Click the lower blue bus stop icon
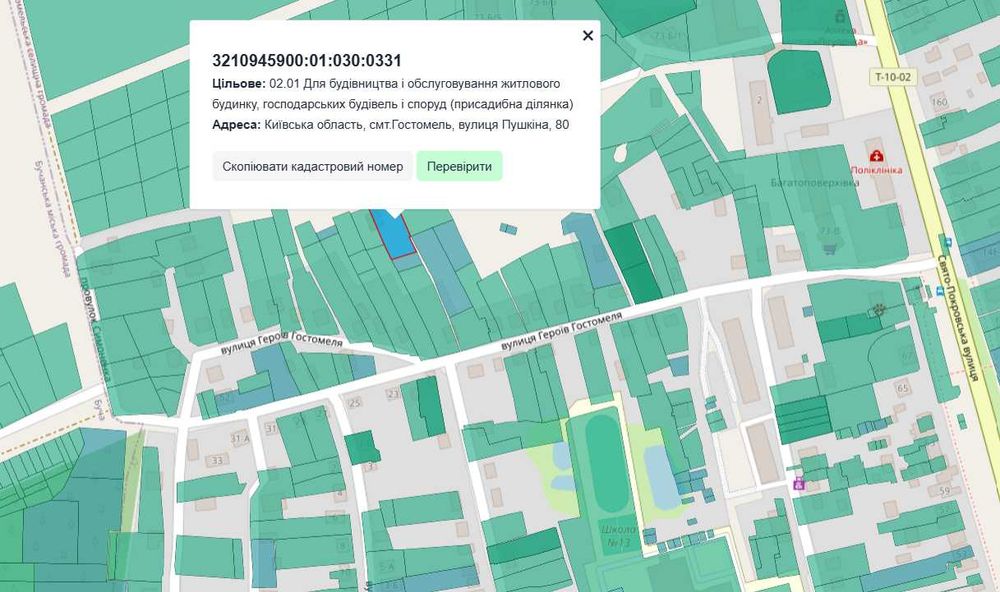This screenshot has height=592, width=1000. coord(939,291)
